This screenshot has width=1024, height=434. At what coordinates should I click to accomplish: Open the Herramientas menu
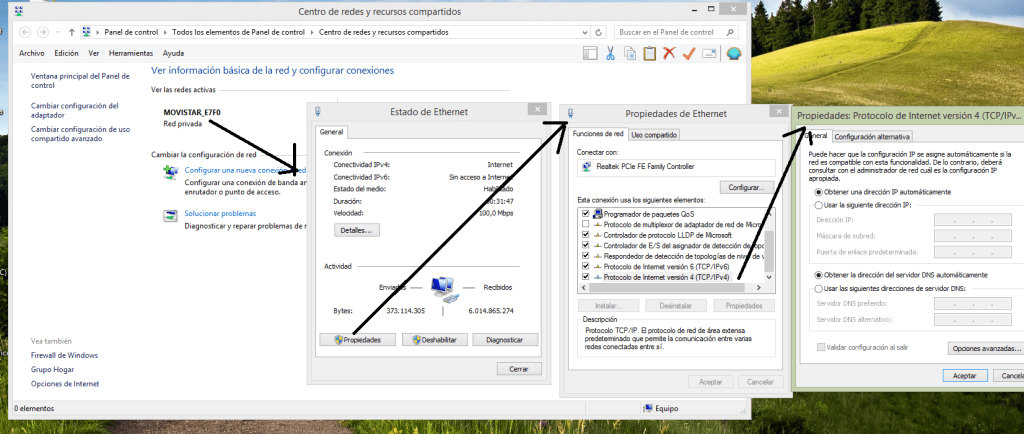pos(131,53)
